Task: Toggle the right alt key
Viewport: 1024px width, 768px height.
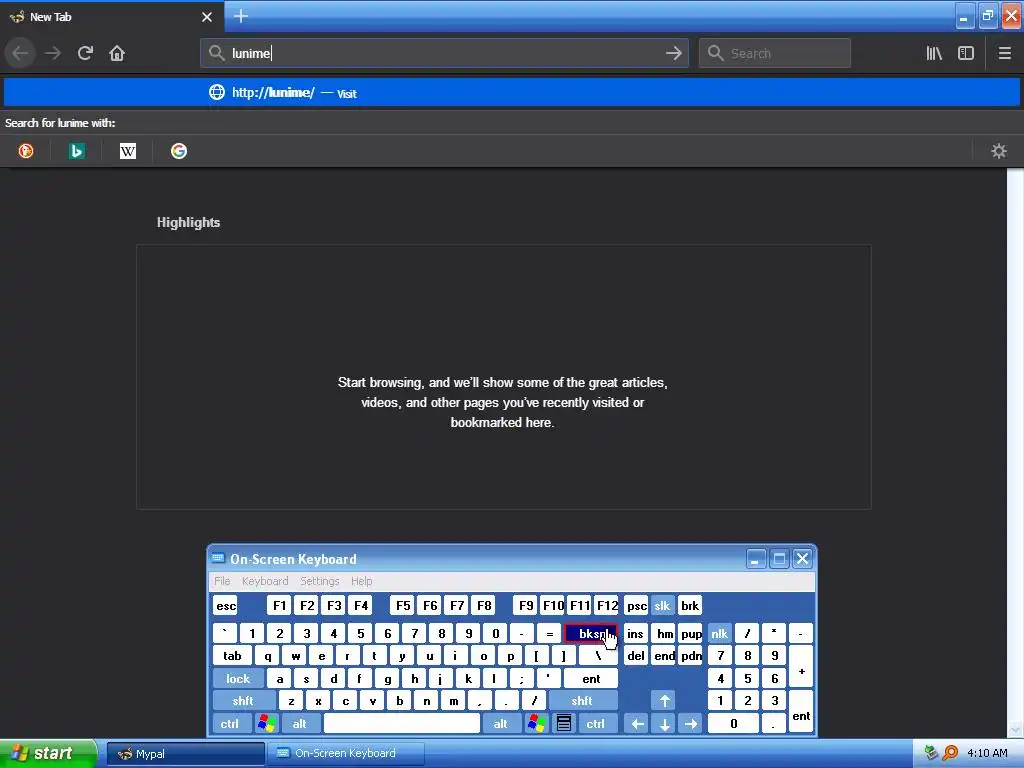Action: point(500,724)
